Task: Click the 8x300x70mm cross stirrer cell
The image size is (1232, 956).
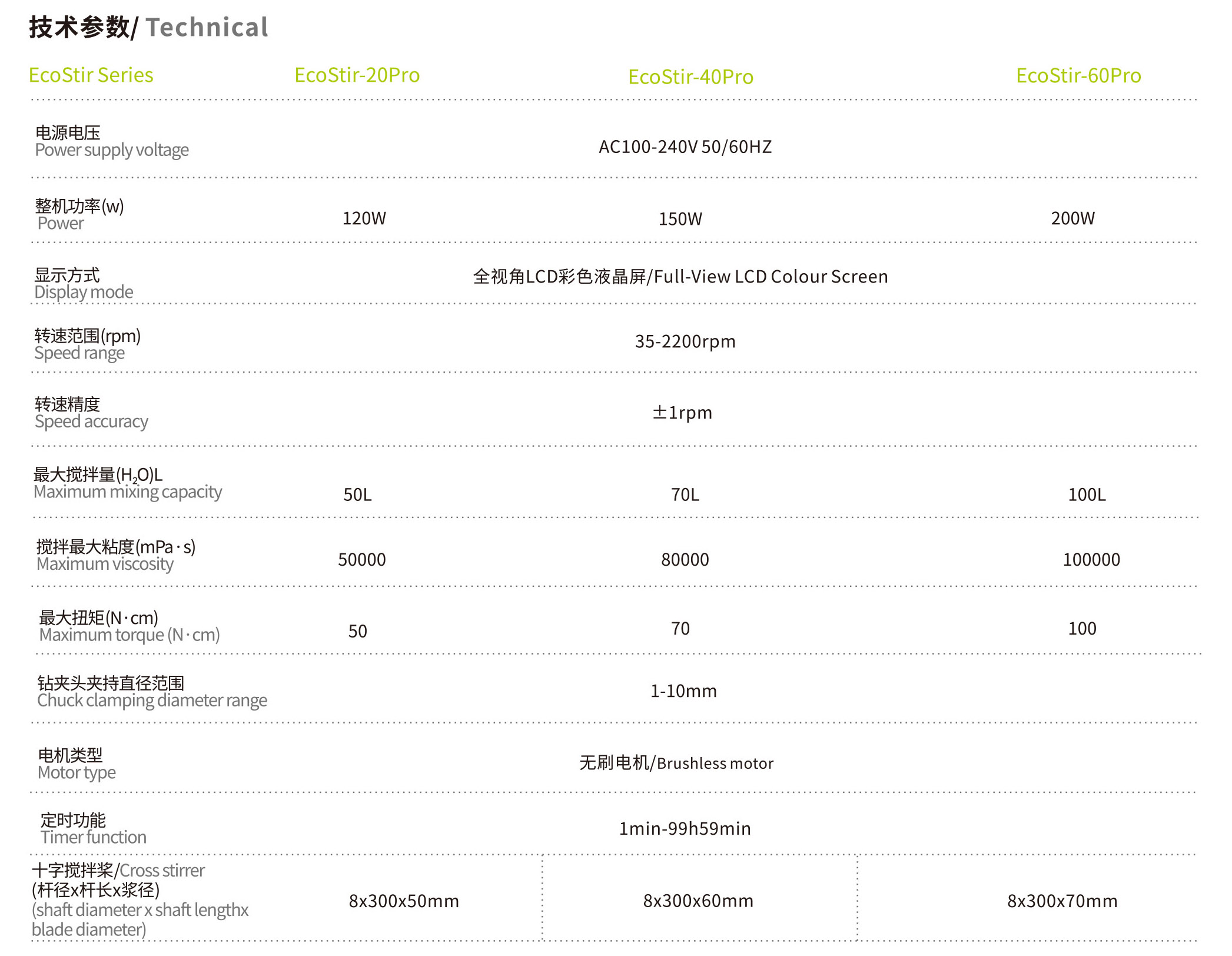Action: (1061, 901)
